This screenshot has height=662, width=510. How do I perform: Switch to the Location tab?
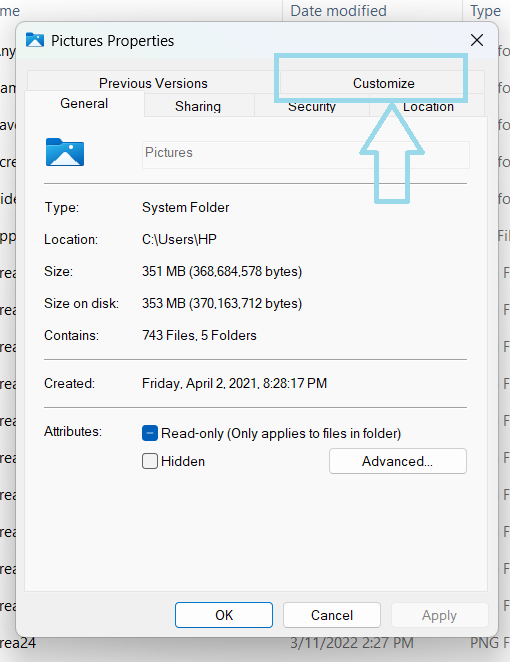tap(428, 106)
